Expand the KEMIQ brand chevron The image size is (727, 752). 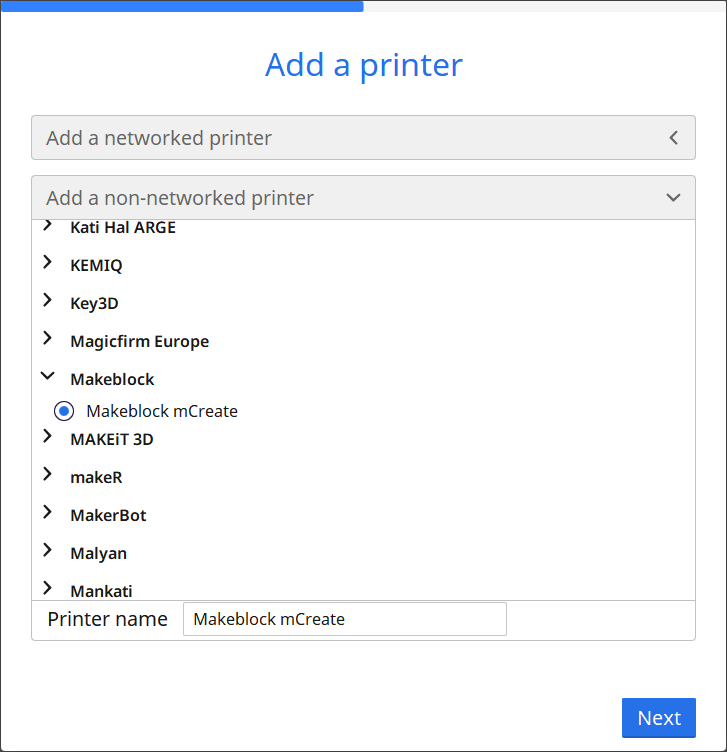[47, 263]
